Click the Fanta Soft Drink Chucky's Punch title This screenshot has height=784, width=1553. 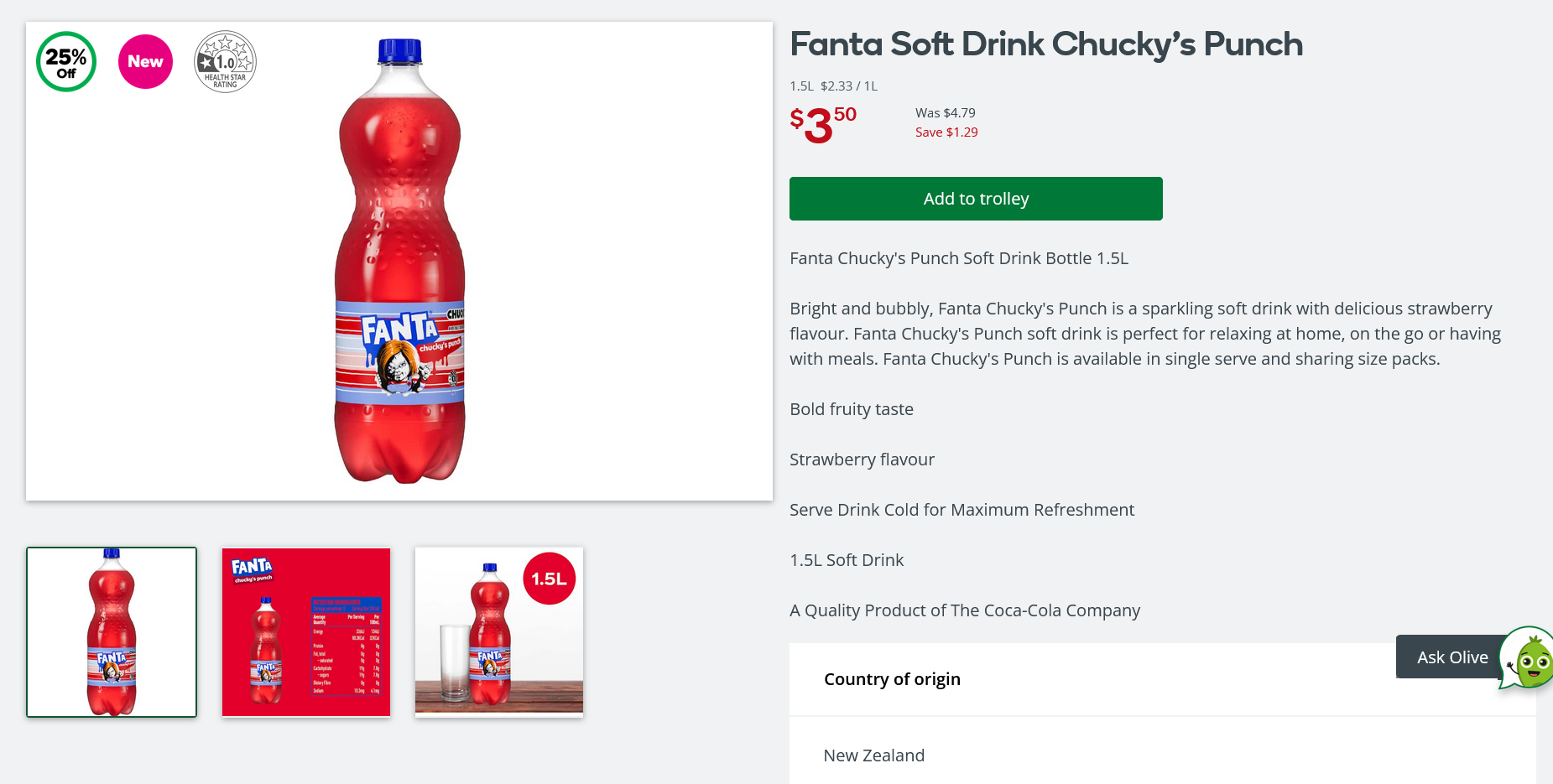tap(1046, 44)
